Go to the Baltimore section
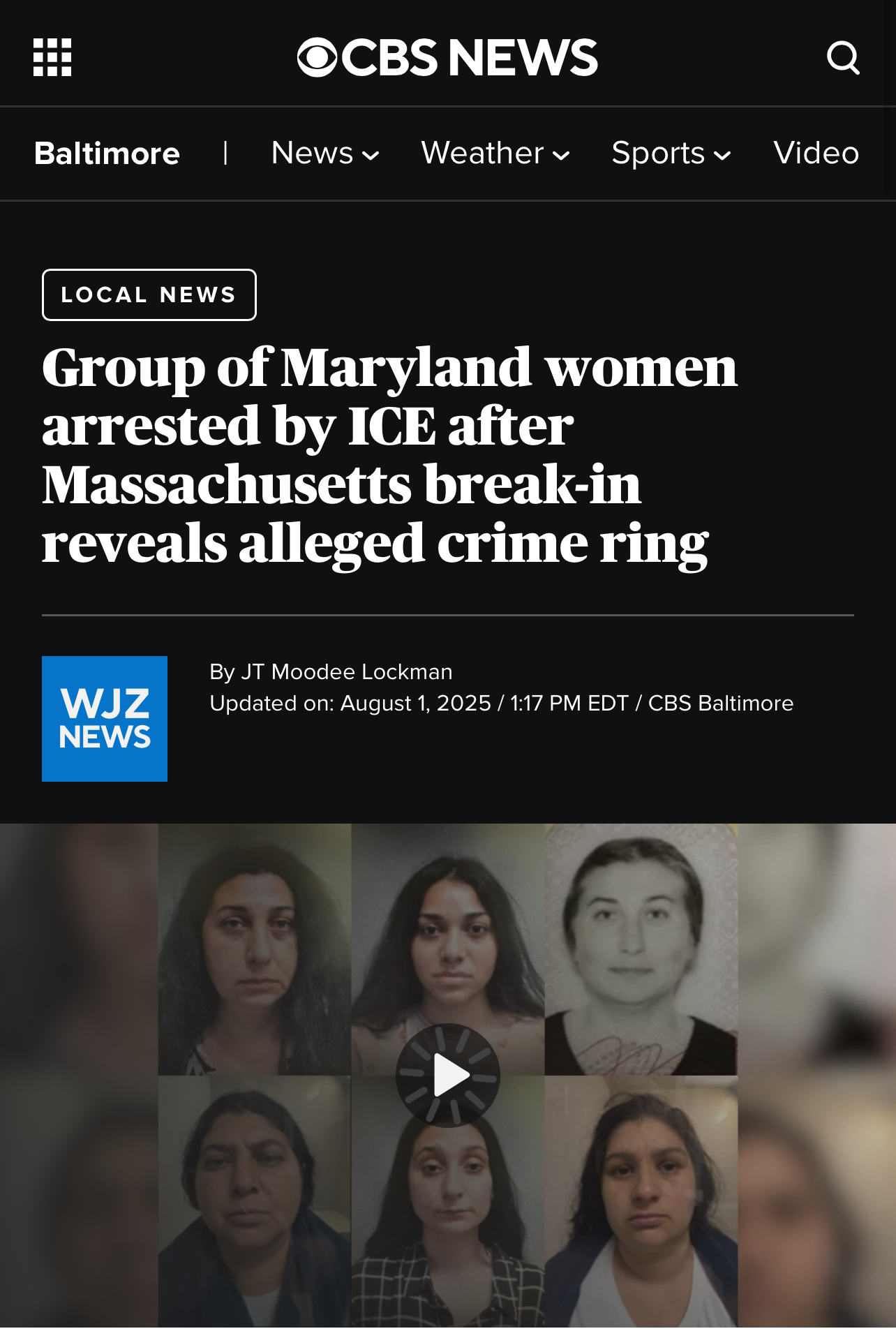 pyautogui.click(x=107, y=153)
